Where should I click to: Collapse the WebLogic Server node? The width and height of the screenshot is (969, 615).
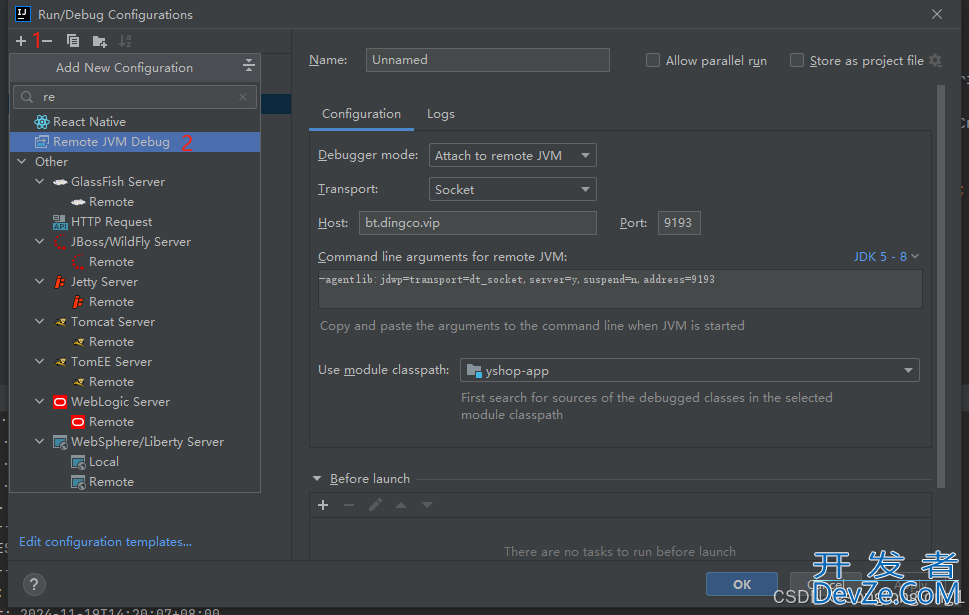point(40,402)
